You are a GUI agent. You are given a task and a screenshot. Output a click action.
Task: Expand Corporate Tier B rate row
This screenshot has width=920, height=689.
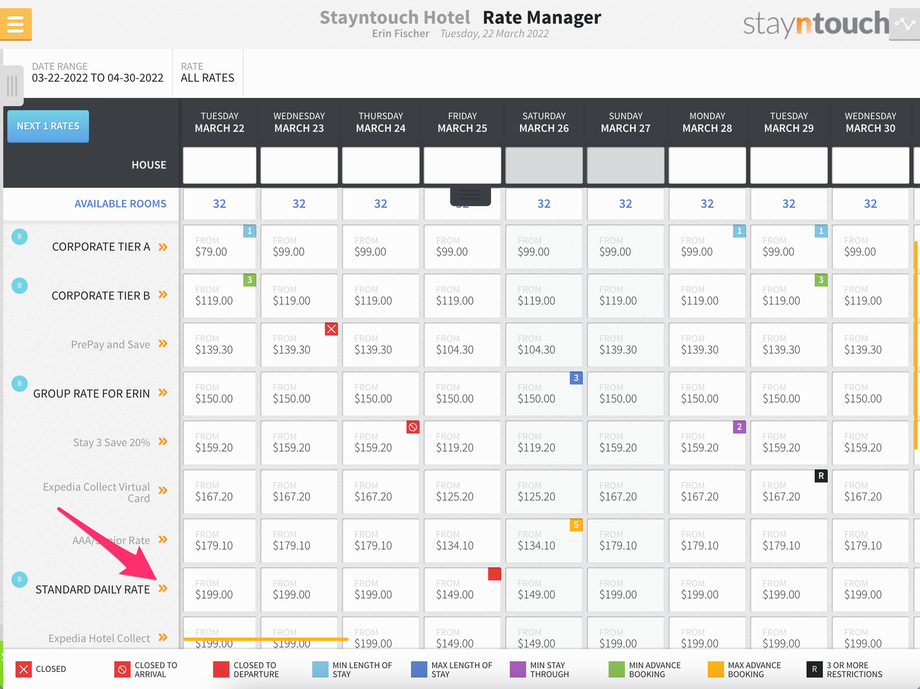pos(163,296)
